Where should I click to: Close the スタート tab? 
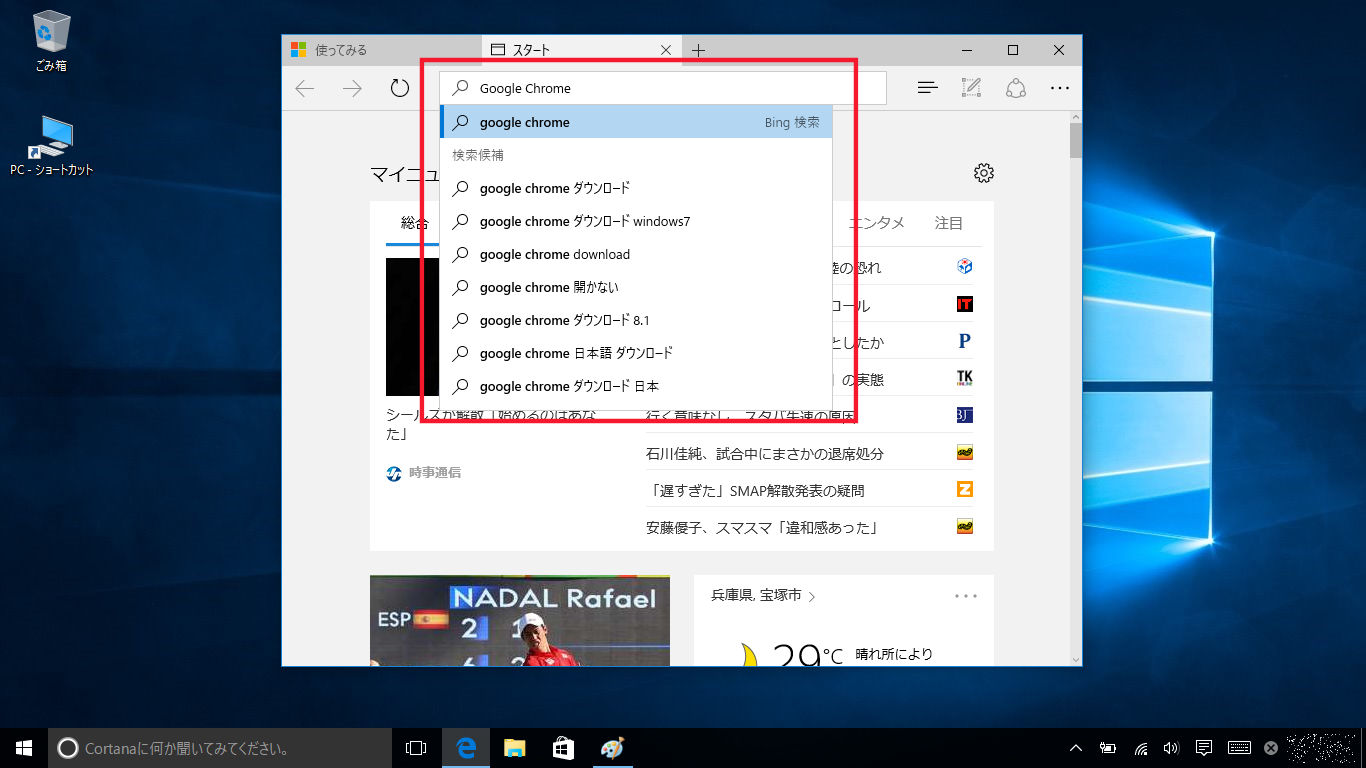667,50
